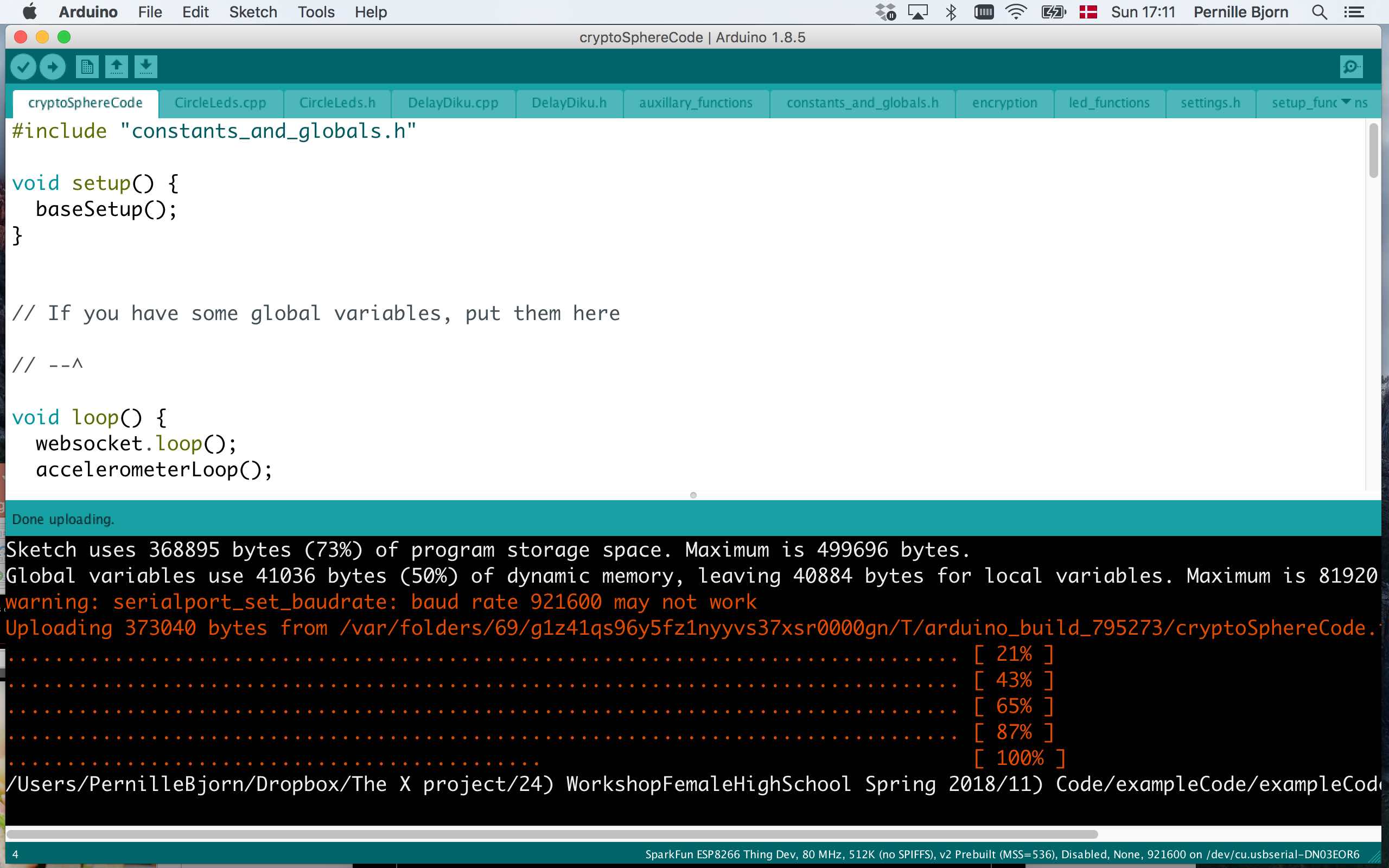Image resolution: width=1389 pixels, height=868 pixels.
Task: Click the accelerometerLoop(); line
Action: tap(154, 470)
